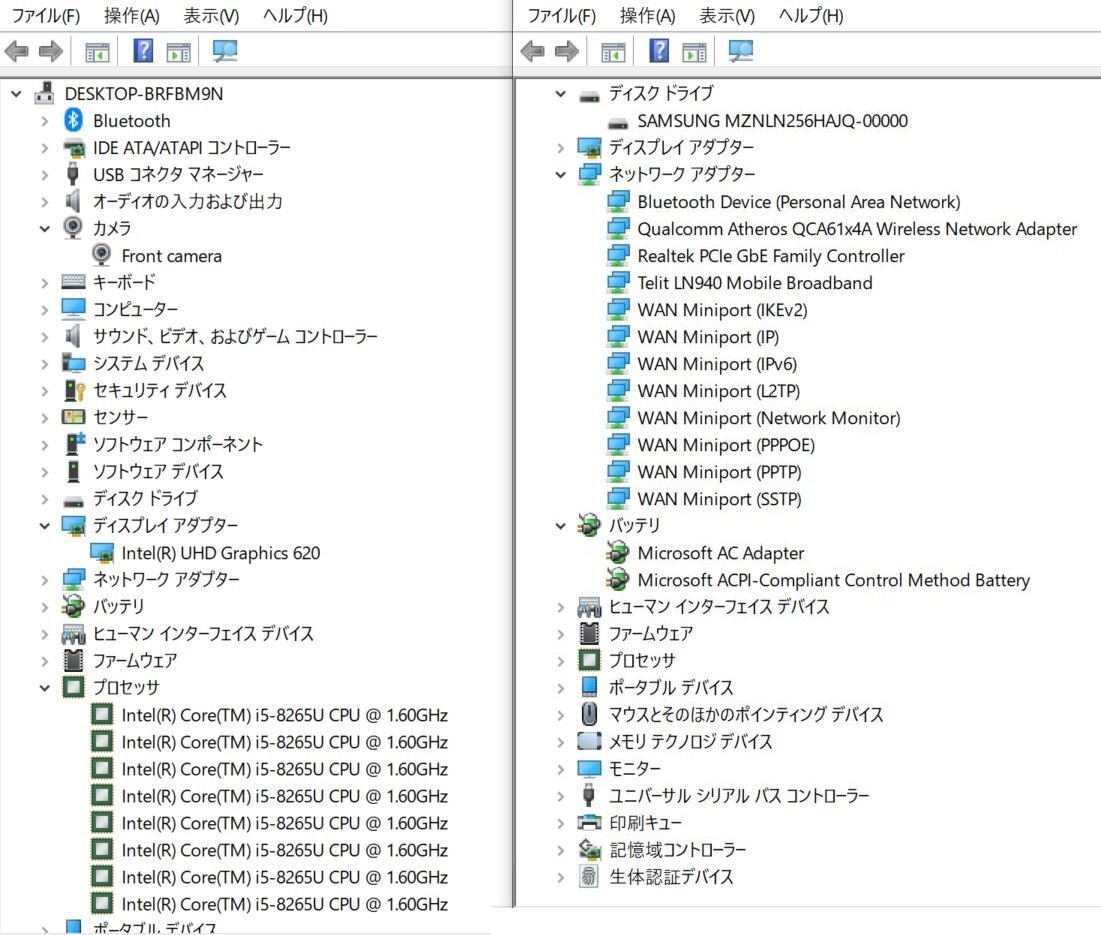Image resolution: width=1101 pixels, height=935 pixels.
Task: Click the Help question-mark icon in right window
Action: click(x=659, y=51)
